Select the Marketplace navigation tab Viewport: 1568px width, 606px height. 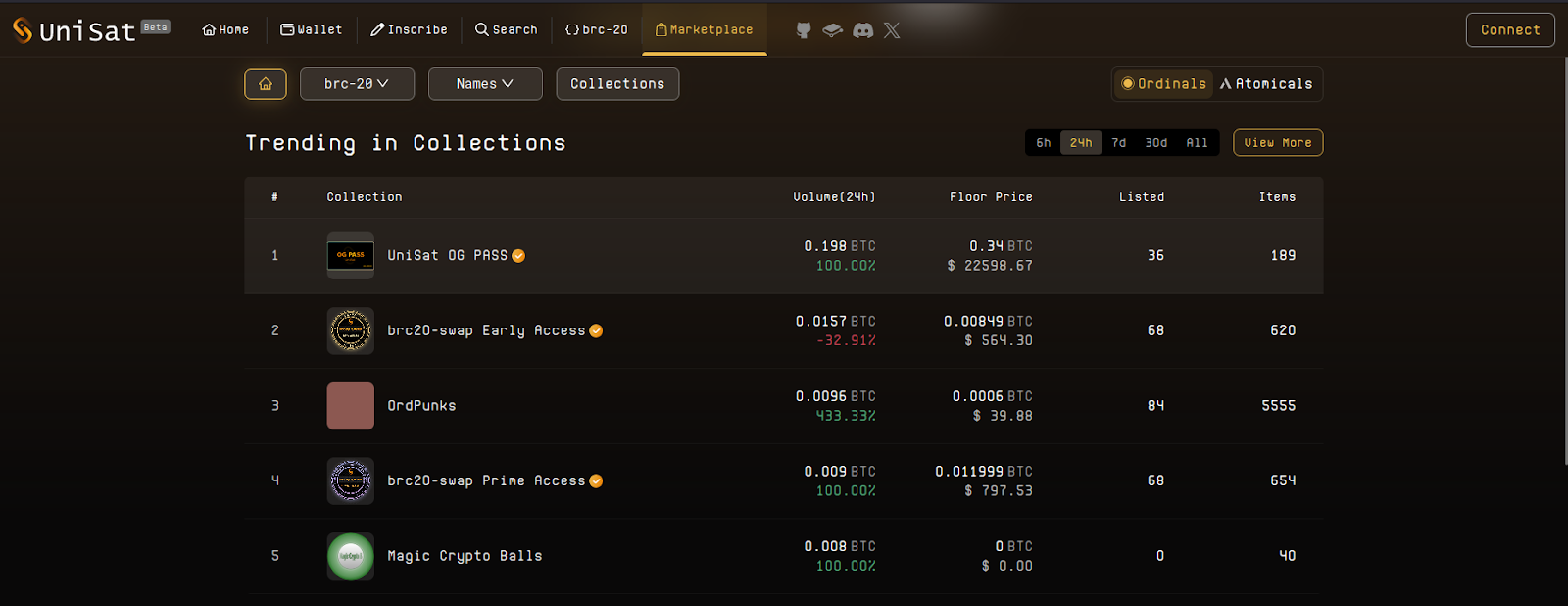[705, 30]
